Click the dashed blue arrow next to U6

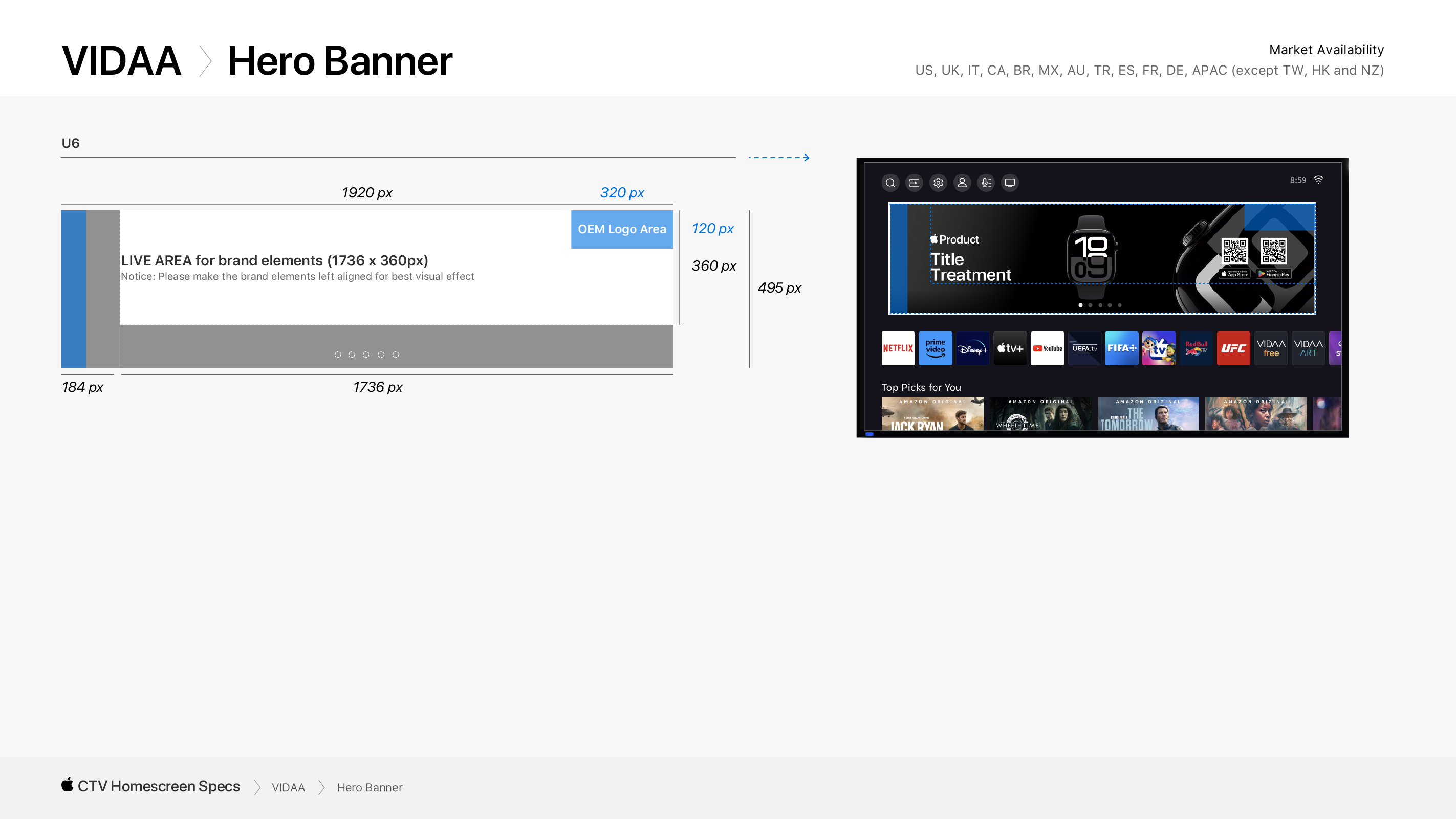coord(779,158)
